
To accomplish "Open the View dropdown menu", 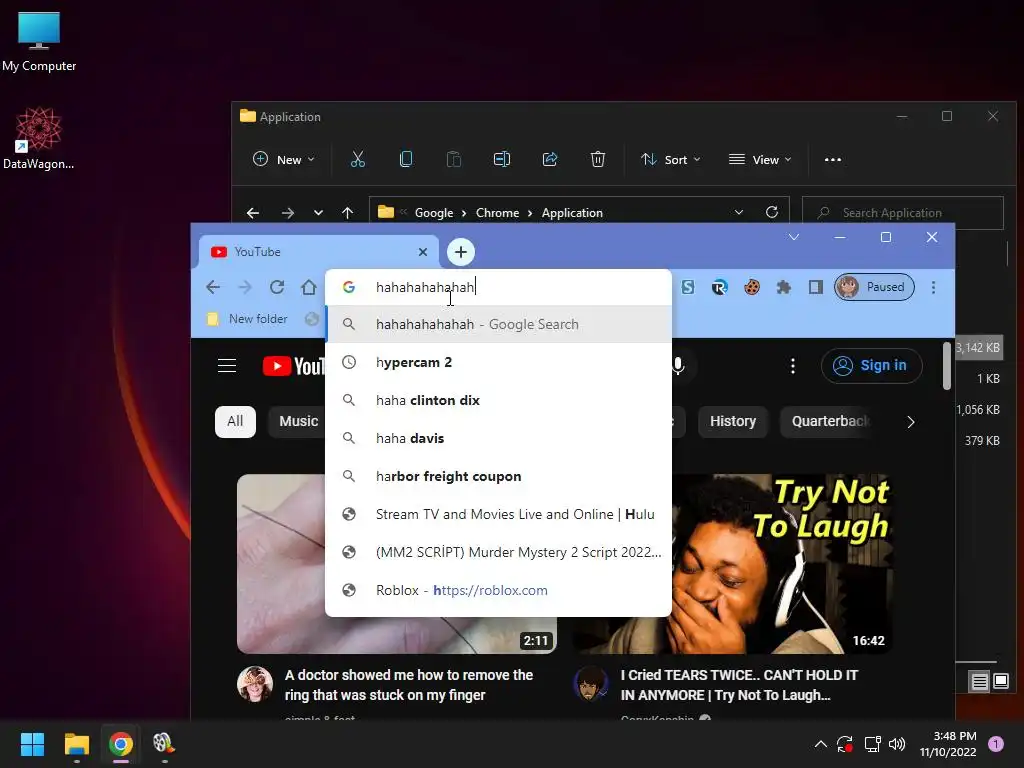I will (760, 159).
